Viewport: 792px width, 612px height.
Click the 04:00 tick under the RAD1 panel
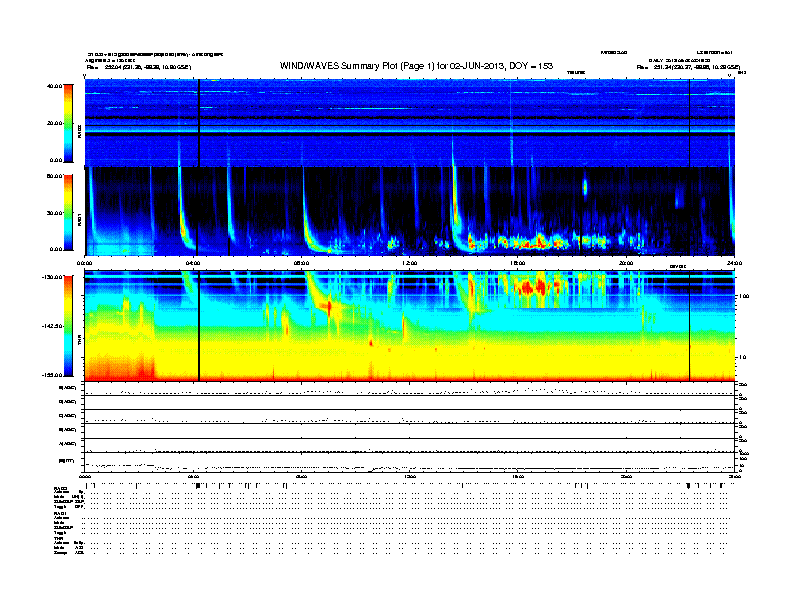click(193, 263)
